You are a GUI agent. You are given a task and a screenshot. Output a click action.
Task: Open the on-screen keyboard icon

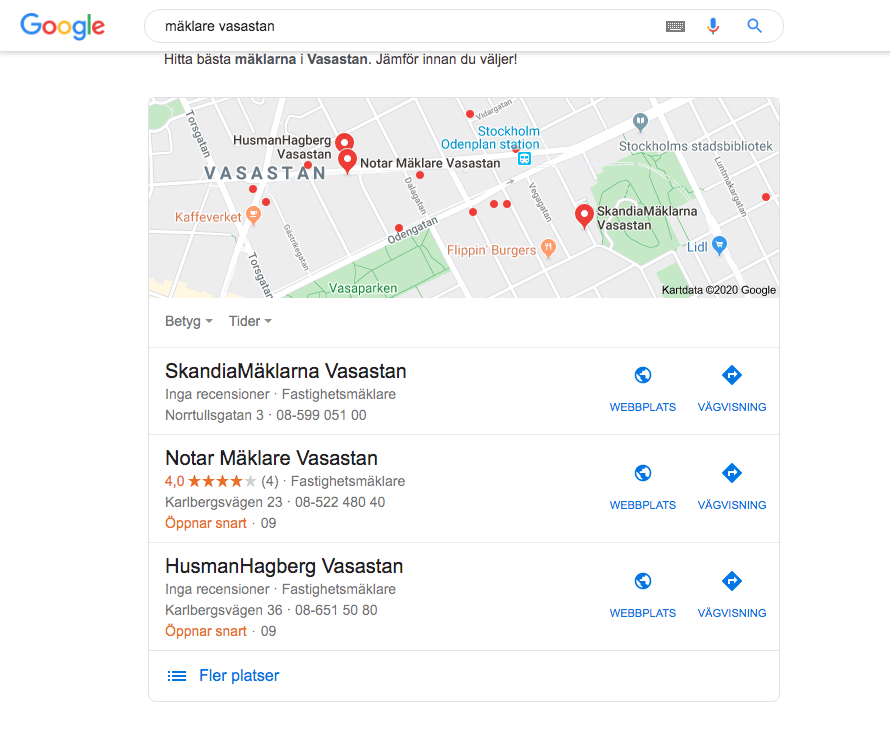click(x=675, y=26)
